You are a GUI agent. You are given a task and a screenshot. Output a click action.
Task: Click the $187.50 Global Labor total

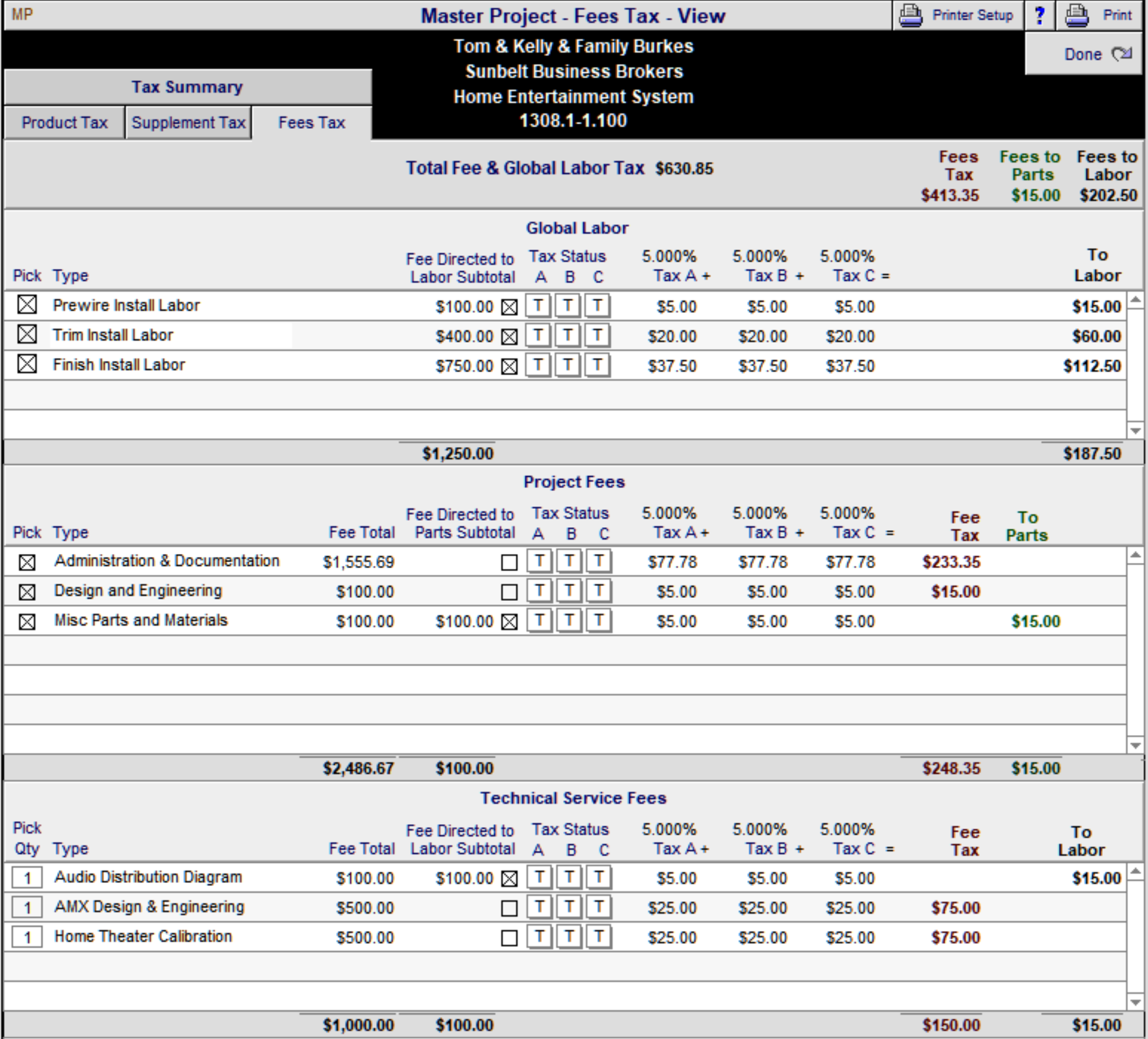tap(1092, 454)
